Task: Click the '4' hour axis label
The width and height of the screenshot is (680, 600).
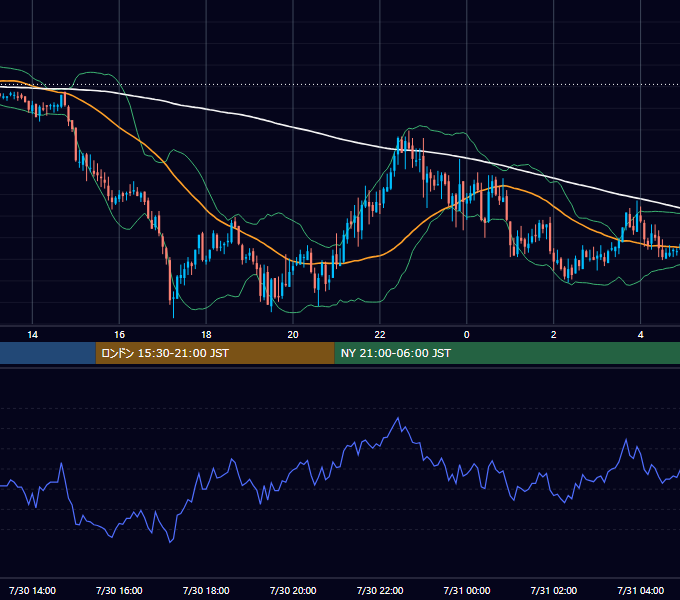Action: (641, 335)
